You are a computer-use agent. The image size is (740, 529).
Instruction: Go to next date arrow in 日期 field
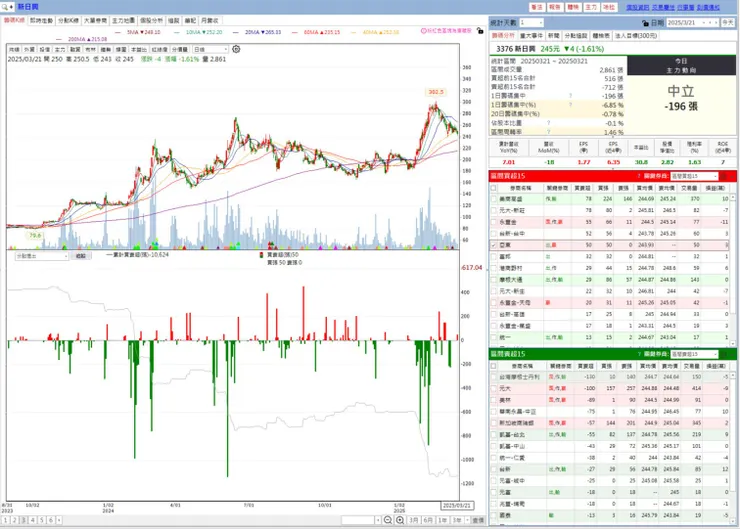tap(716, 23)
